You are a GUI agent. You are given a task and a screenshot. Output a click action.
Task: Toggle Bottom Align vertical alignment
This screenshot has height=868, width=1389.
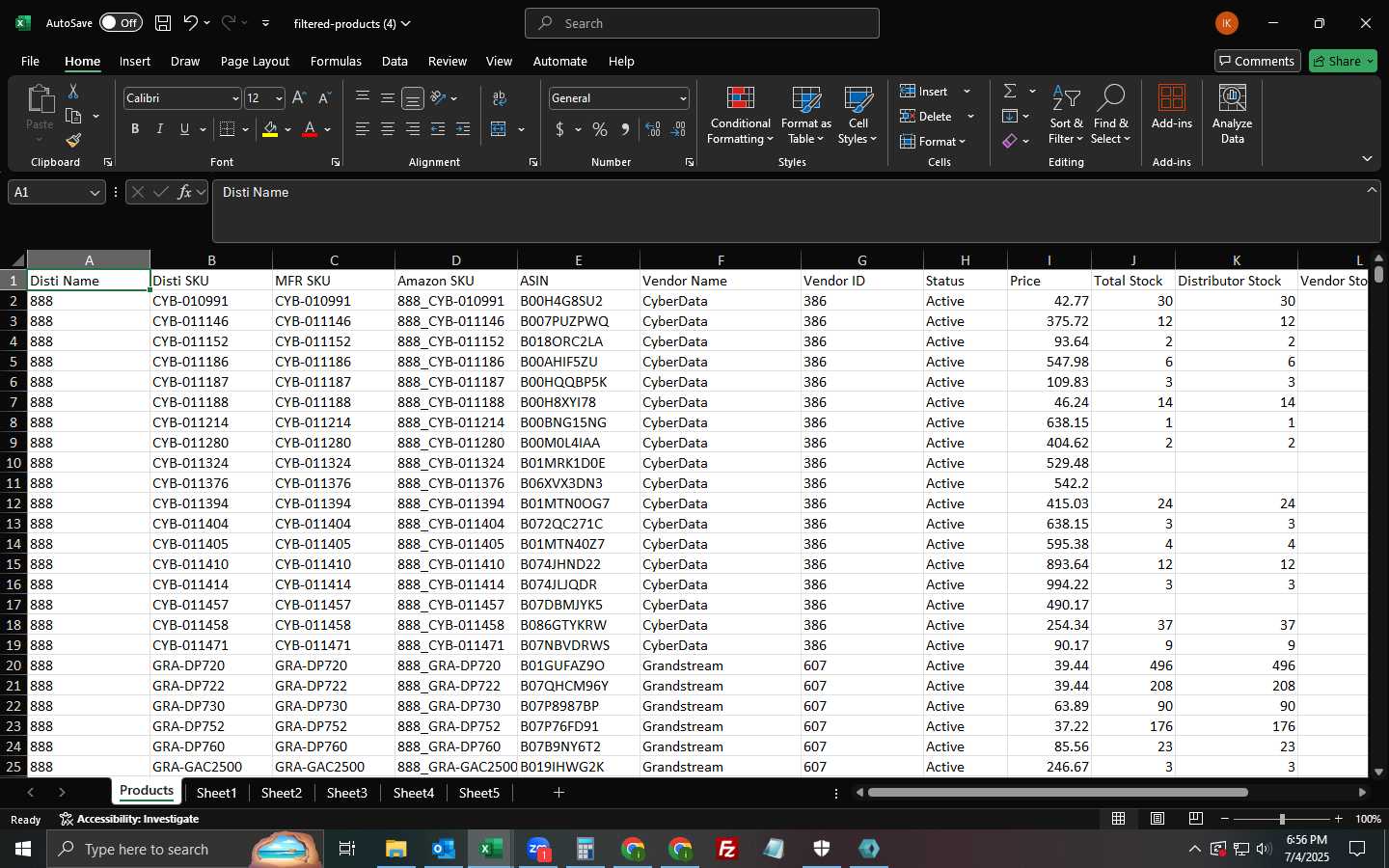(x=413, y=98)
